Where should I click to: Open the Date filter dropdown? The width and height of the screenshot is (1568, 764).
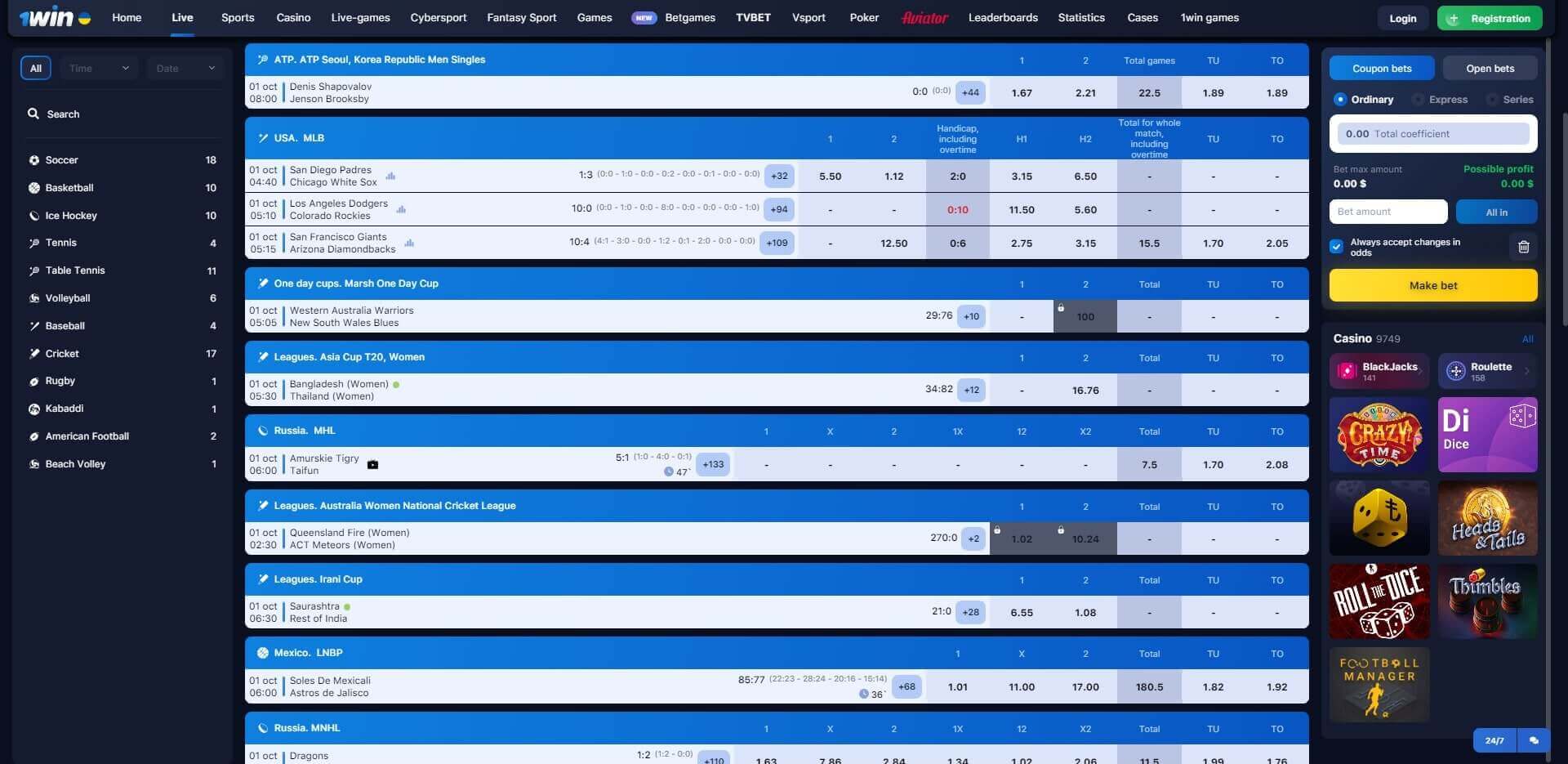click(184, 68)
